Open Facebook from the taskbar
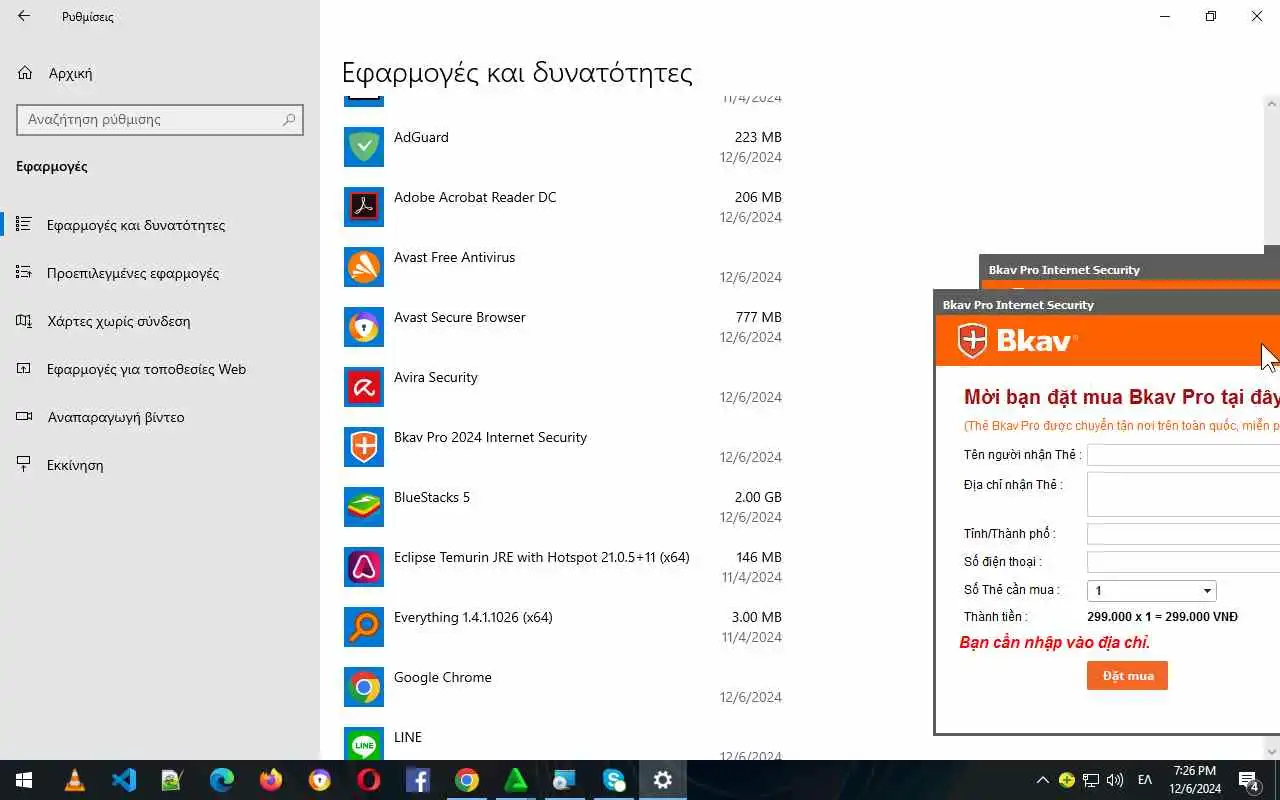The width and height of the screenshot is (1280, 800). click(417, 780)
